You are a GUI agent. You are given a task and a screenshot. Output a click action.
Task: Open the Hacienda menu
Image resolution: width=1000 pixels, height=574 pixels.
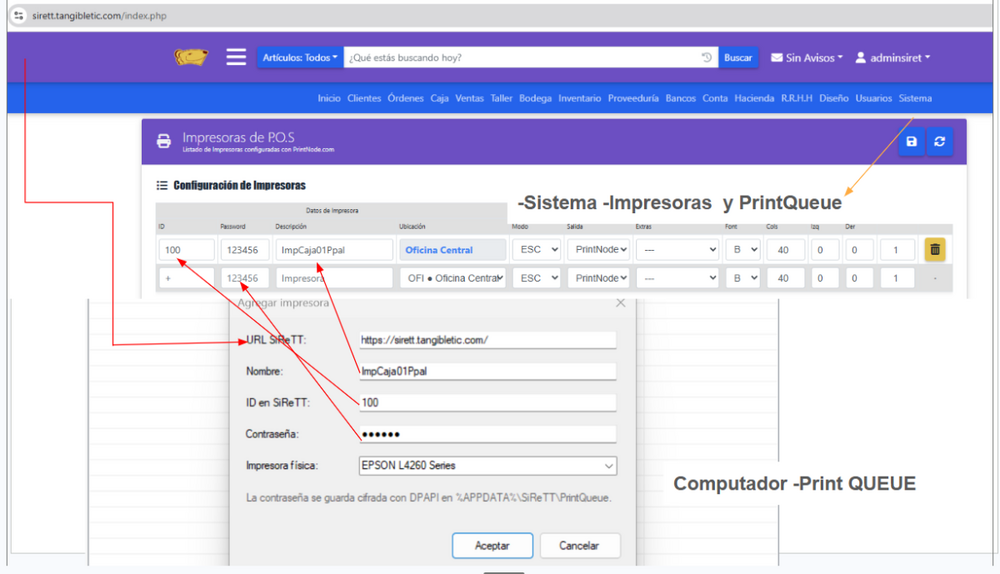(x=754, y=98)
